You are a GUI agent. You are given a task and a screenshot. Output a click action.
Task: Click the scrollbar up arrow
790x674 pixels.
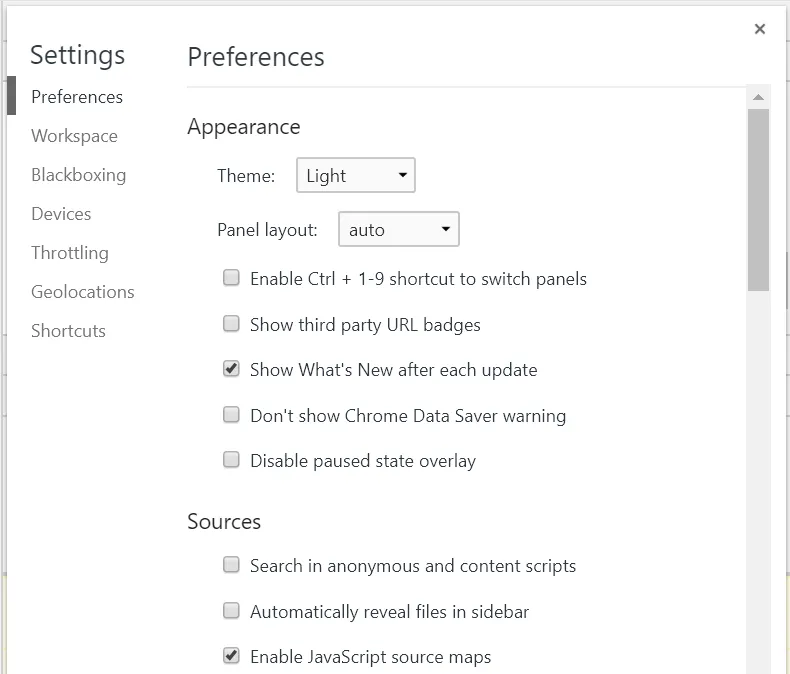[758, 98]
